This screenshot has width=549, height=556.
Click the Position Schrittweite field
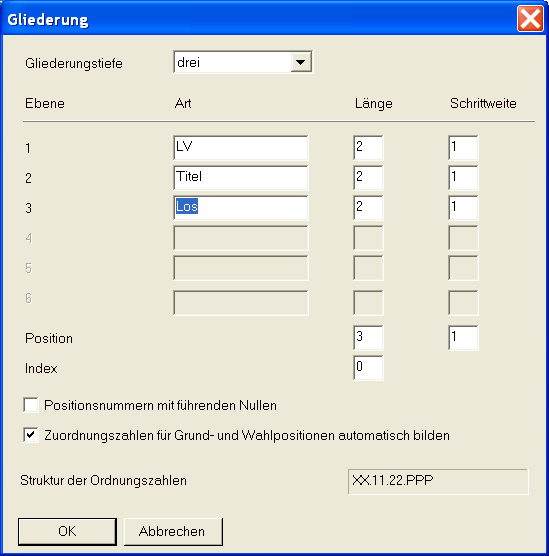pyautogui.click(x=463, y=338)
